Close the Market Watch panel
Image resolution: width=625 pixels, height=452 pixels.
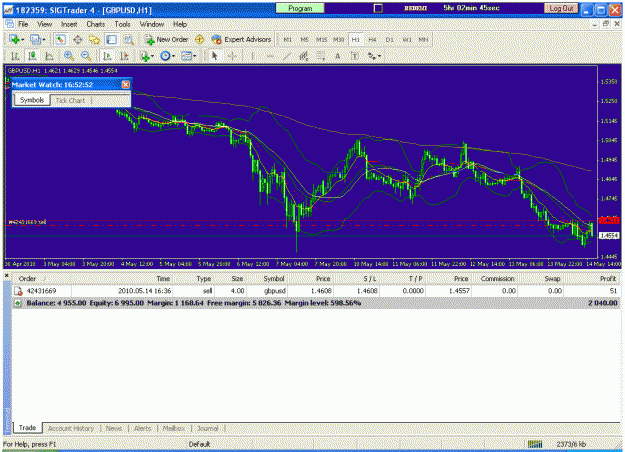pyautogui.click(x=126, y=85)
